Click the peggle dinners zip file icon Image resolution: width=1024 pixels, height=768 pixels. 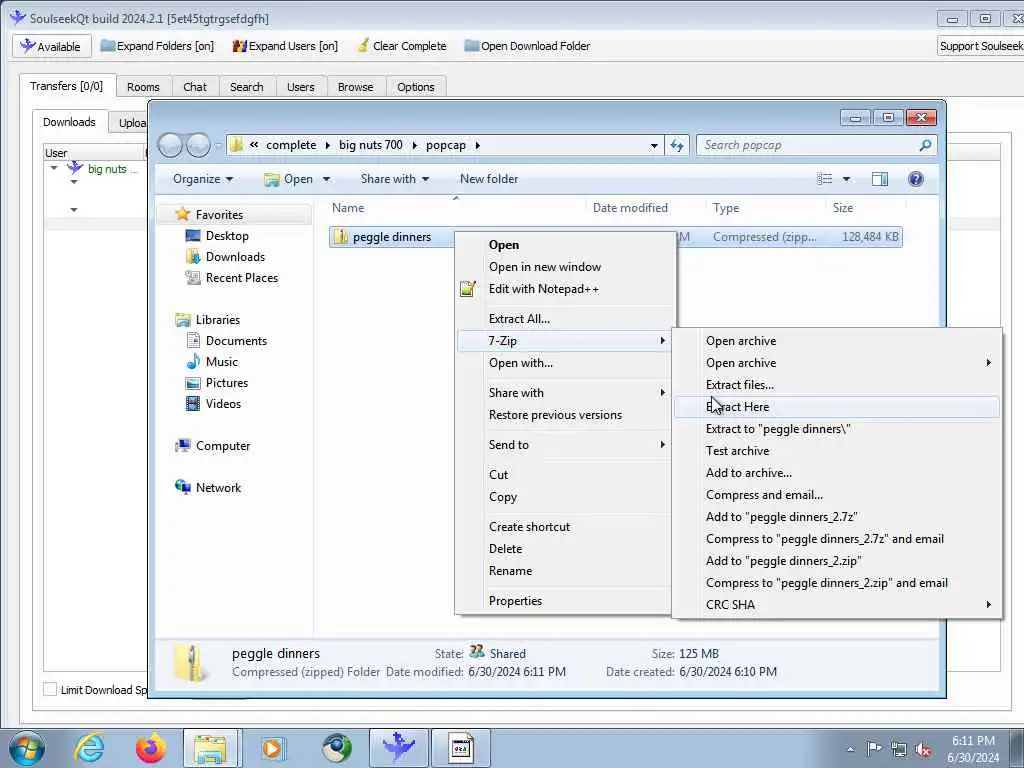340,236
